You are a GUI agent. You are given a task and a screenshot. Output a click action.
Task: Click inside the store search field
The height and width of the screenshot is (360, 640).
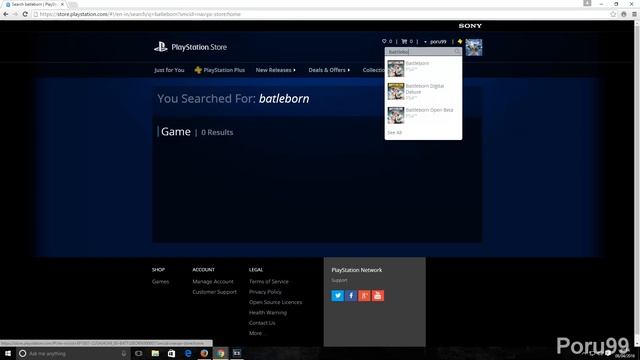click(x=420, y=52)
